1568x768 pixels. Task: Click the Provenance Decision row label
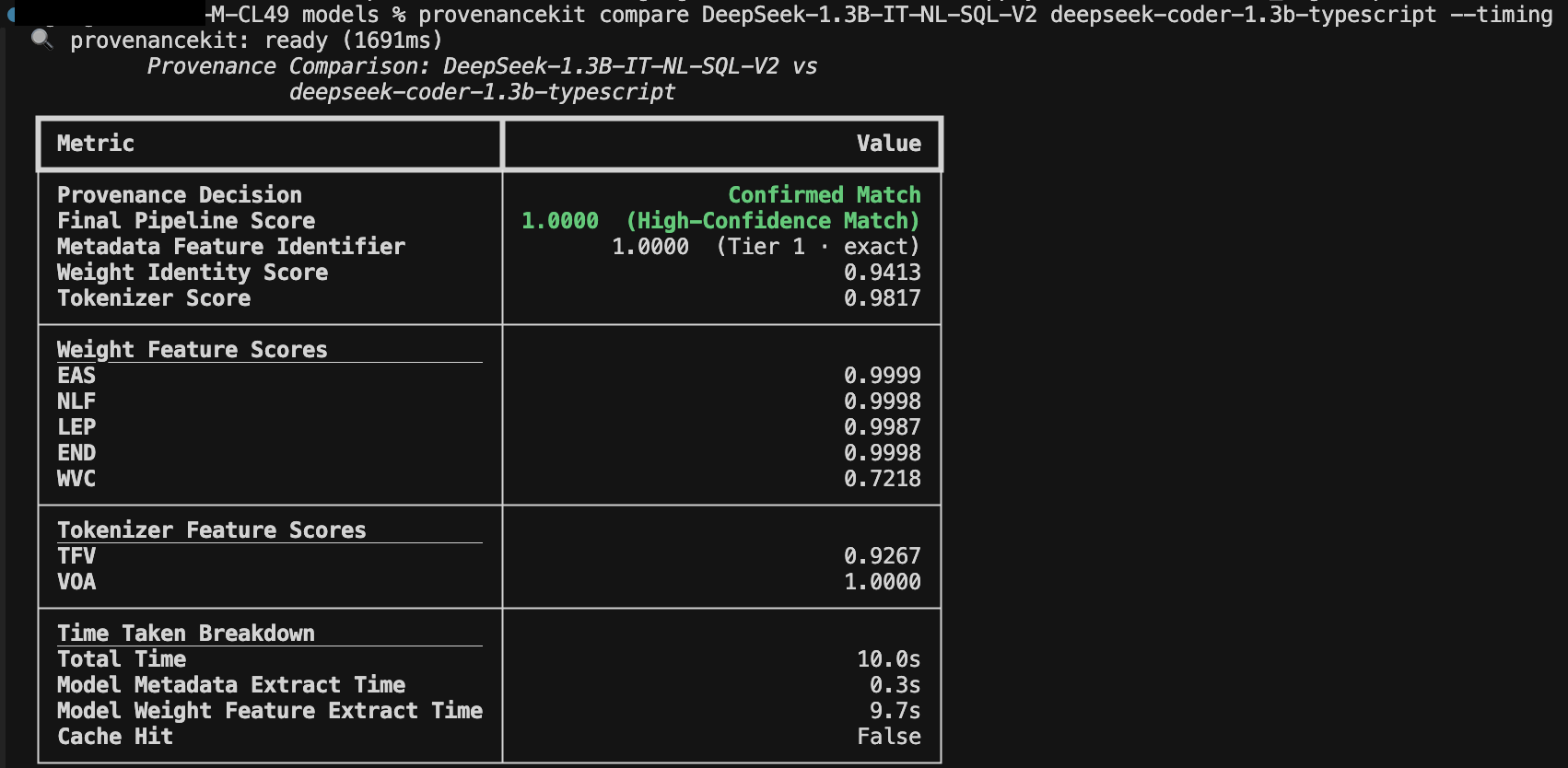click(180, 195)
